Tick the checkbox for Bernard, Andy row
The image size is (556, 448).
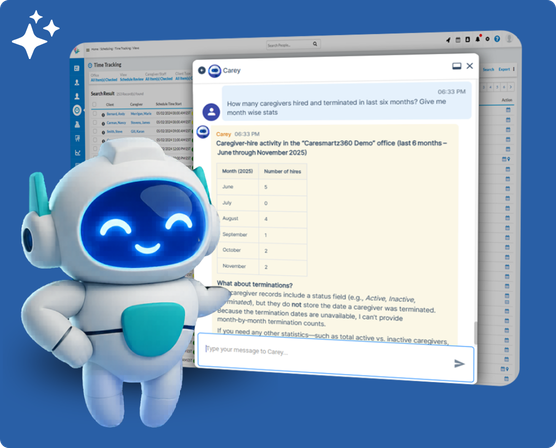tap(95, 114)
